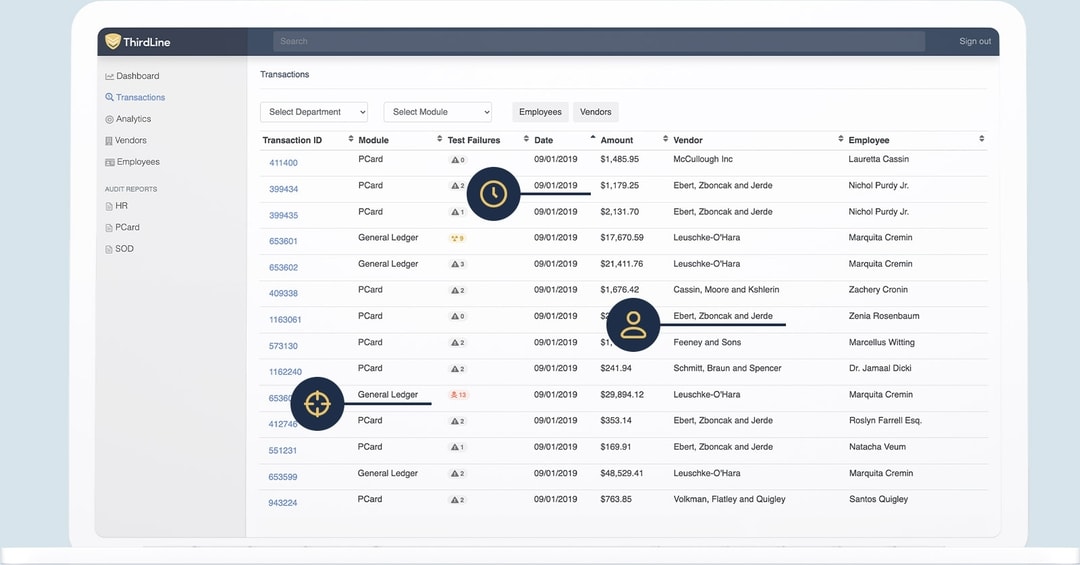Sort by Test Failures column arrows

coord(526,139)
